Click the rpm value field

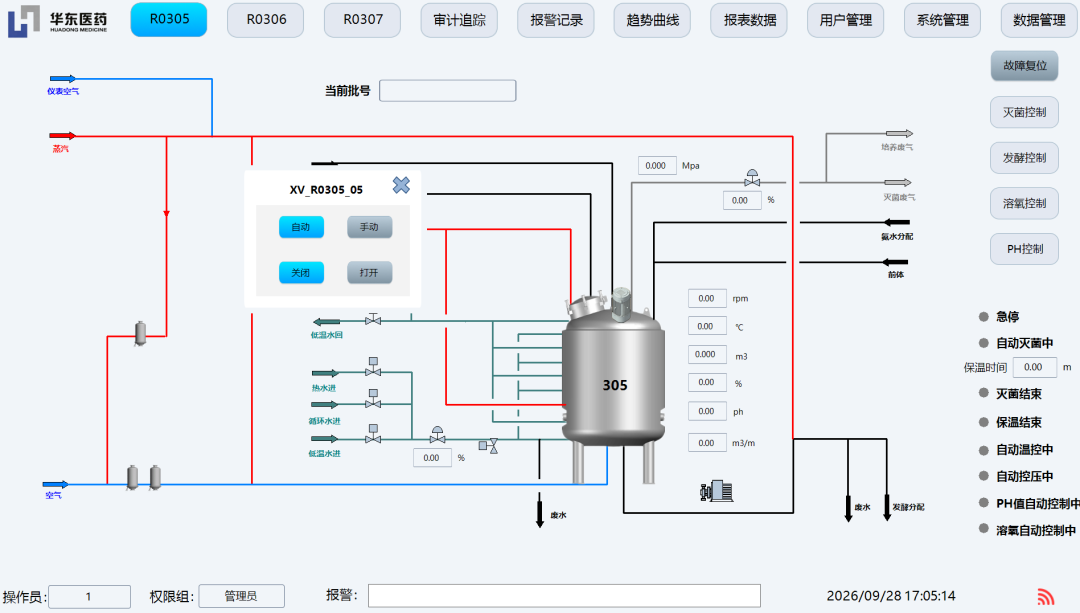(x=707, y=298)
